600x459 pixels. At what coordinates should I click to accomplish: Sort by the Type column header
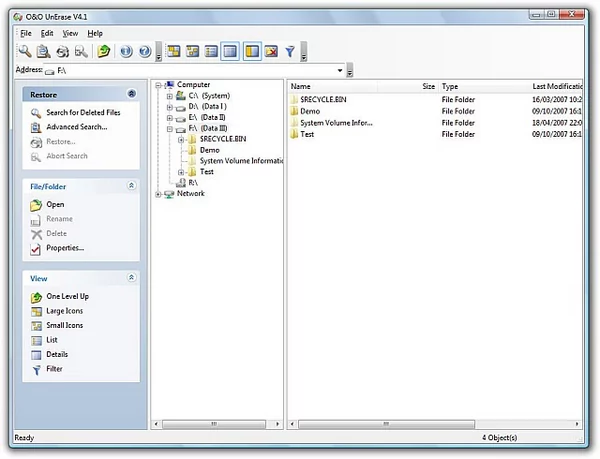click(x=484, y=86)
